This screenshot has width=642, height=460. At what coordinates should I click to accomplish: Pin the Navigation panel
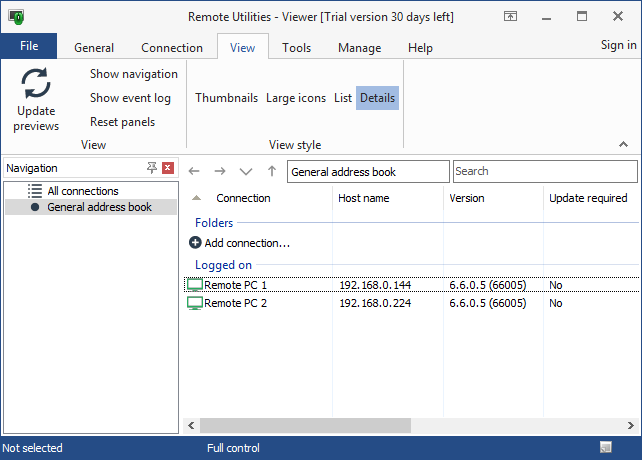[152, 168]
